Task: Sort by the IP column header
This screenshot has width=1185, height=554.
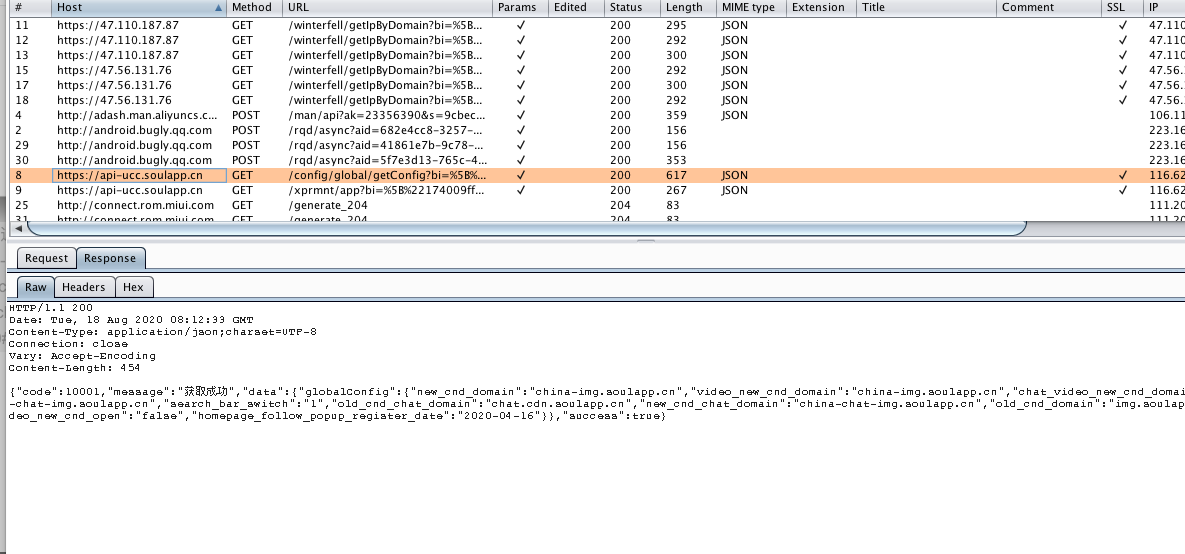Action: 1165,8
